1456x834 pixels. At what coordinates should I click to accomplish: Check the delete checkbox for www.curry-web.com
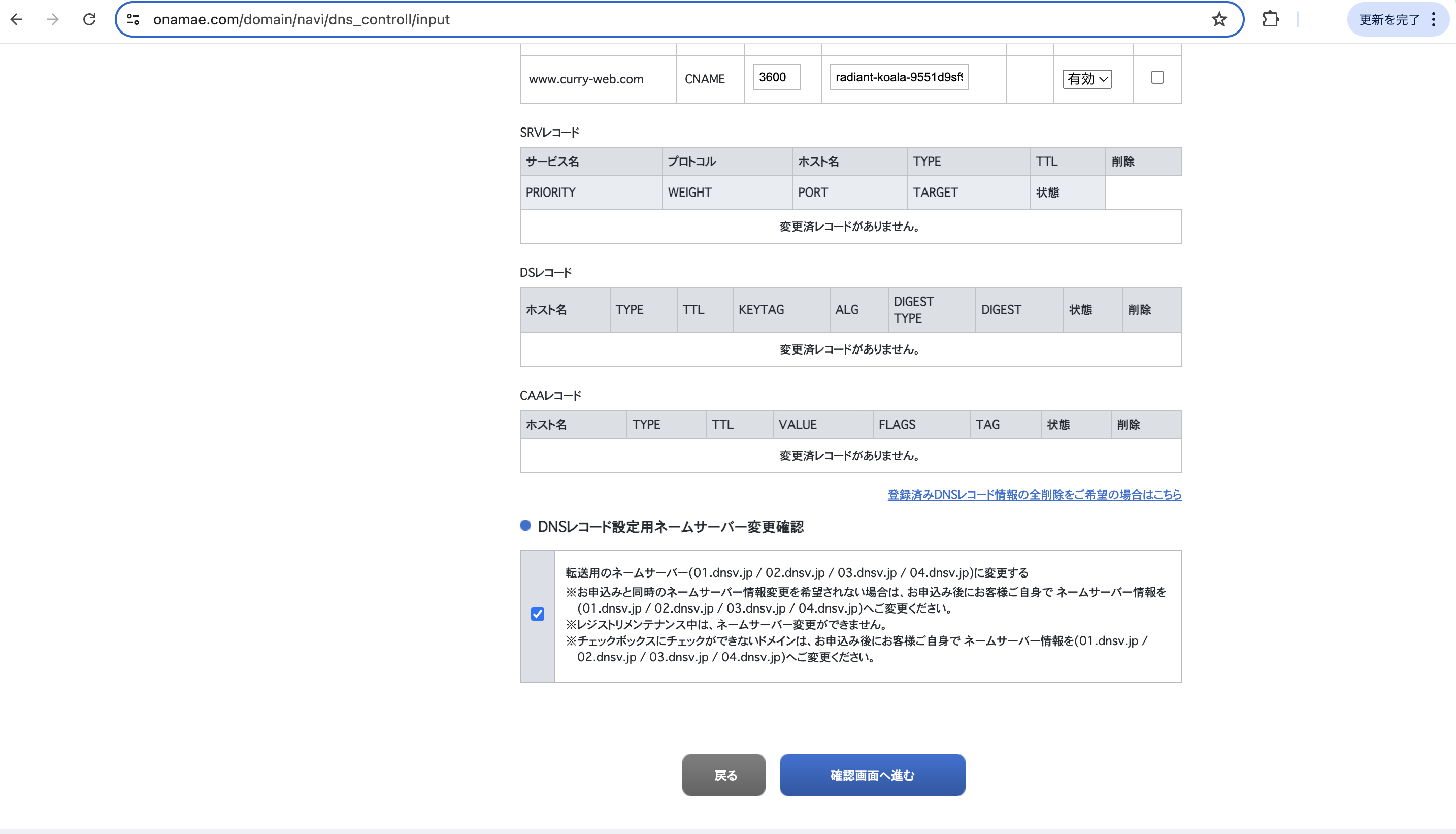pos(1157,77)
